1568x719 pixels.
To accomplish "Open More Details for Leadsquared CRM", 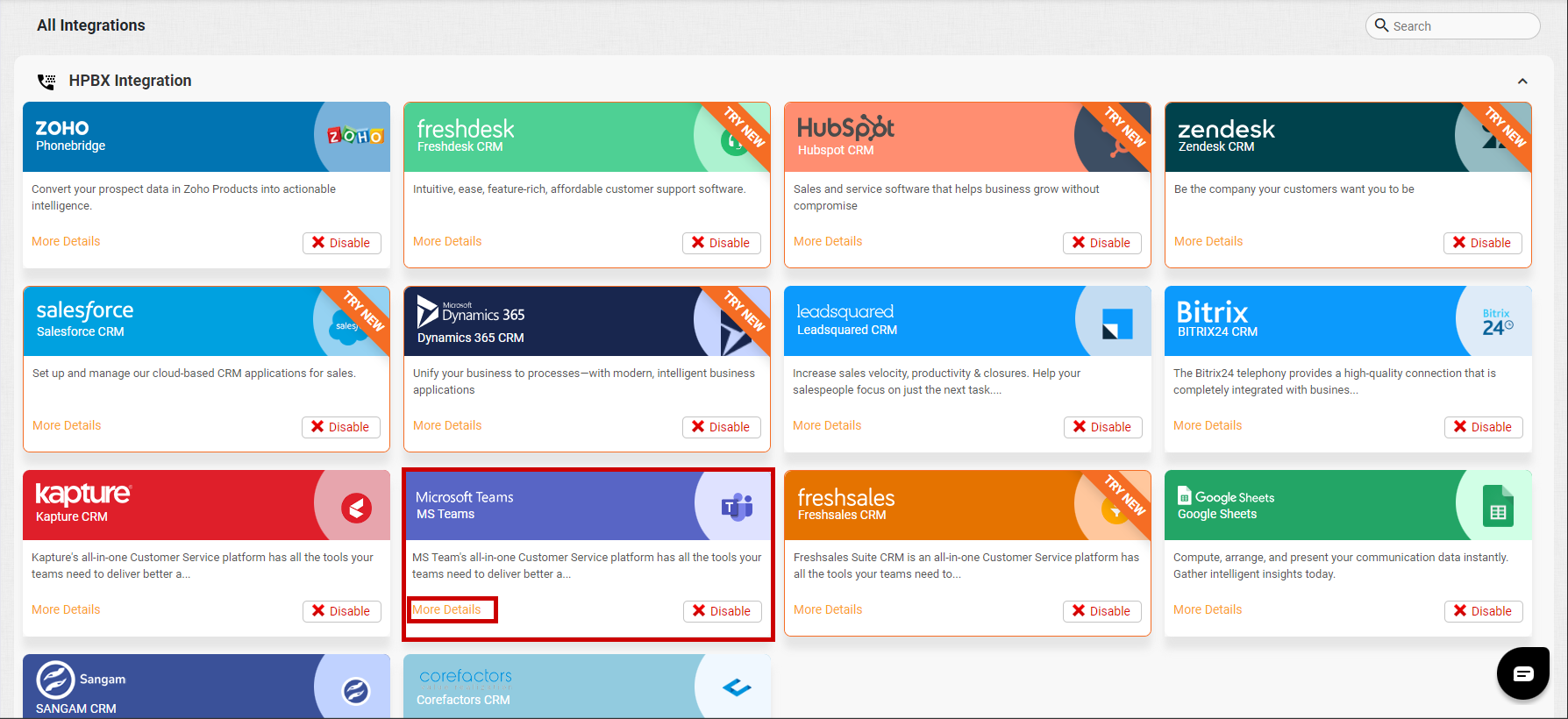I will 827,425.
